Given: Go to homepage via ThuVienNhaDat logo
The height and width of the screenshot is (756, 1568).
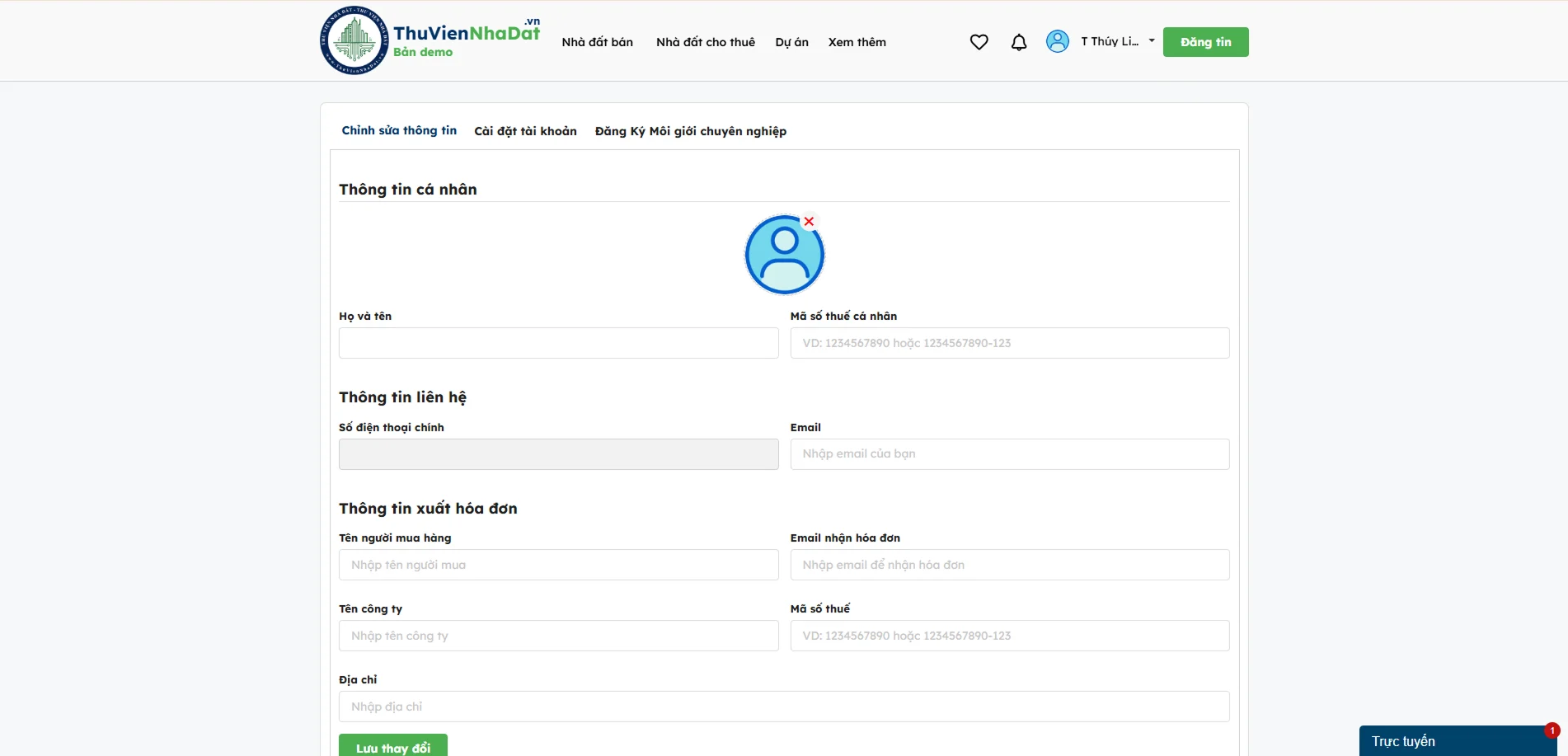Looking at the screenshot, I should pyautogui.click(x=430, y=40).
